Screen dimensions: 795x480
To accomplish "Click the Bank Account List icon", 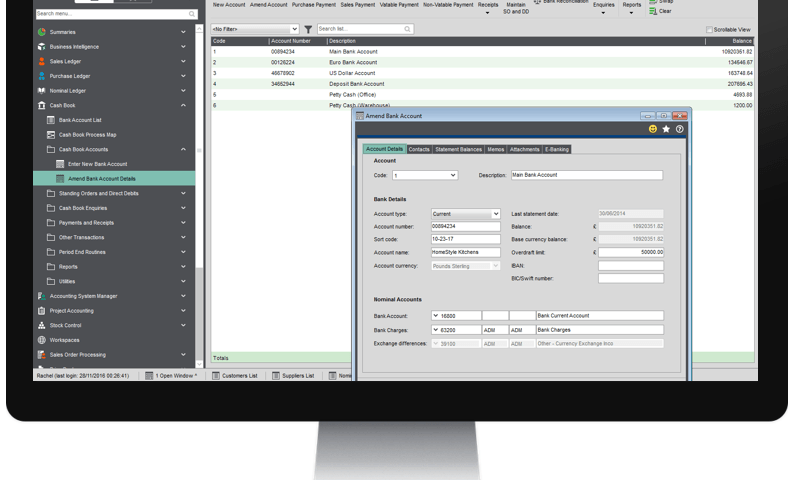I will tap(51, 120).
